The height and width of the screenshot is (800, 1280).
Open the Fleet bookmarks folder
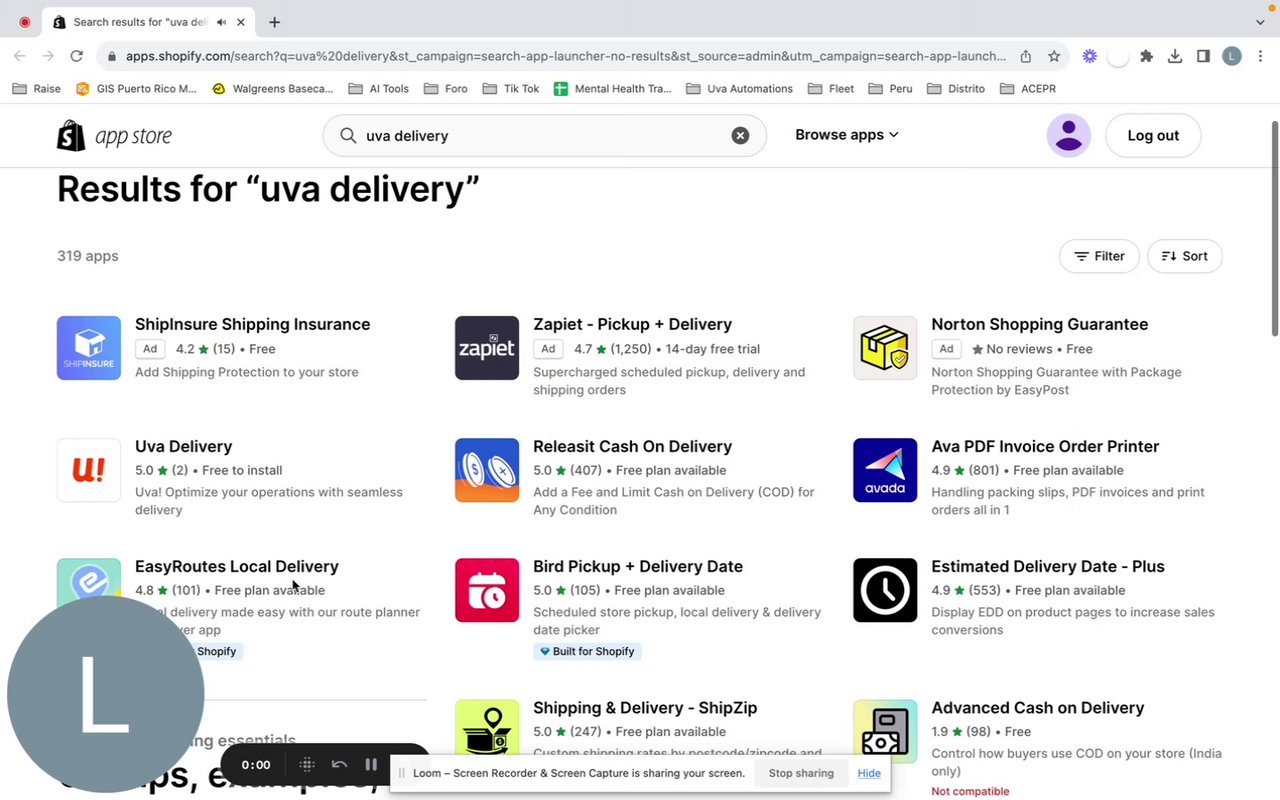coord(830,88)
